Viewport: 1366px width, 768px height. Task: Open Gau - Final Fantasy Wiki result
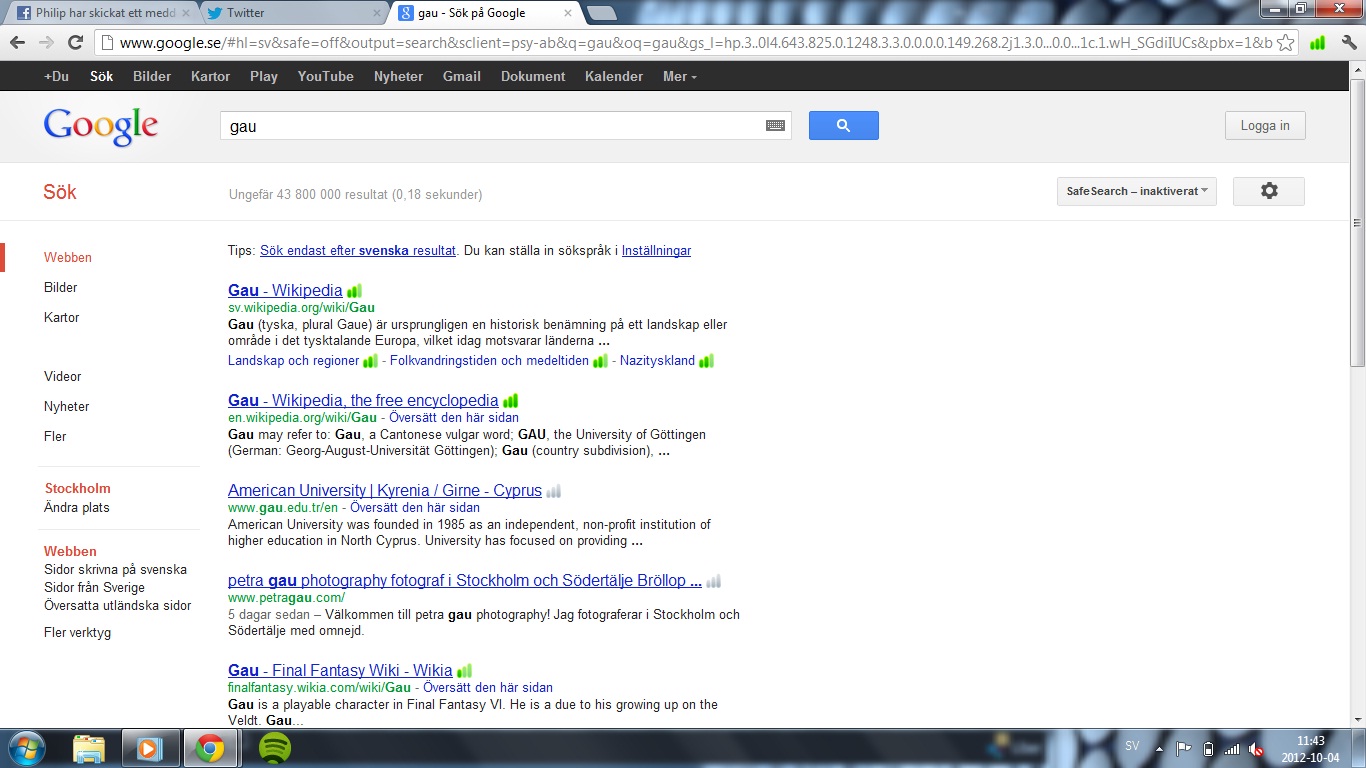(x=340, y=670)
